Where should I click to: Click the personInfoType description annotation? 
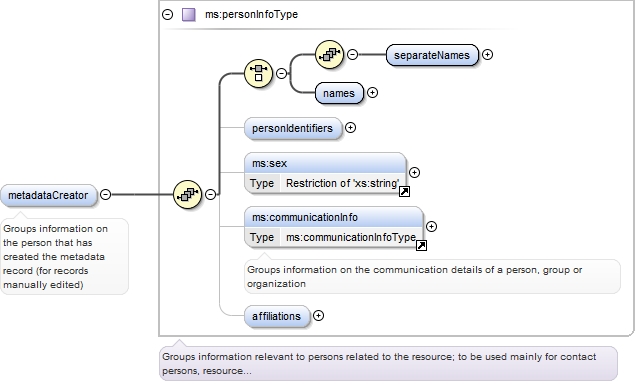(x=379, y=364)
